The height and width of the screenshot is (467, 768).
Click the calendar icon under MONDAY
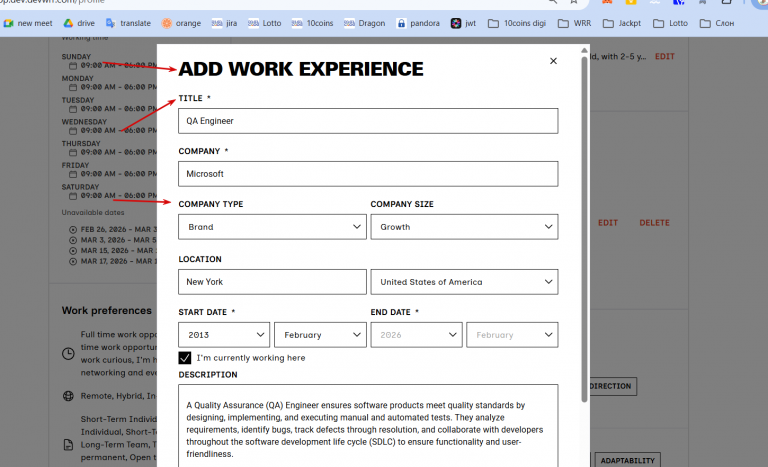[x=73, y=87]
